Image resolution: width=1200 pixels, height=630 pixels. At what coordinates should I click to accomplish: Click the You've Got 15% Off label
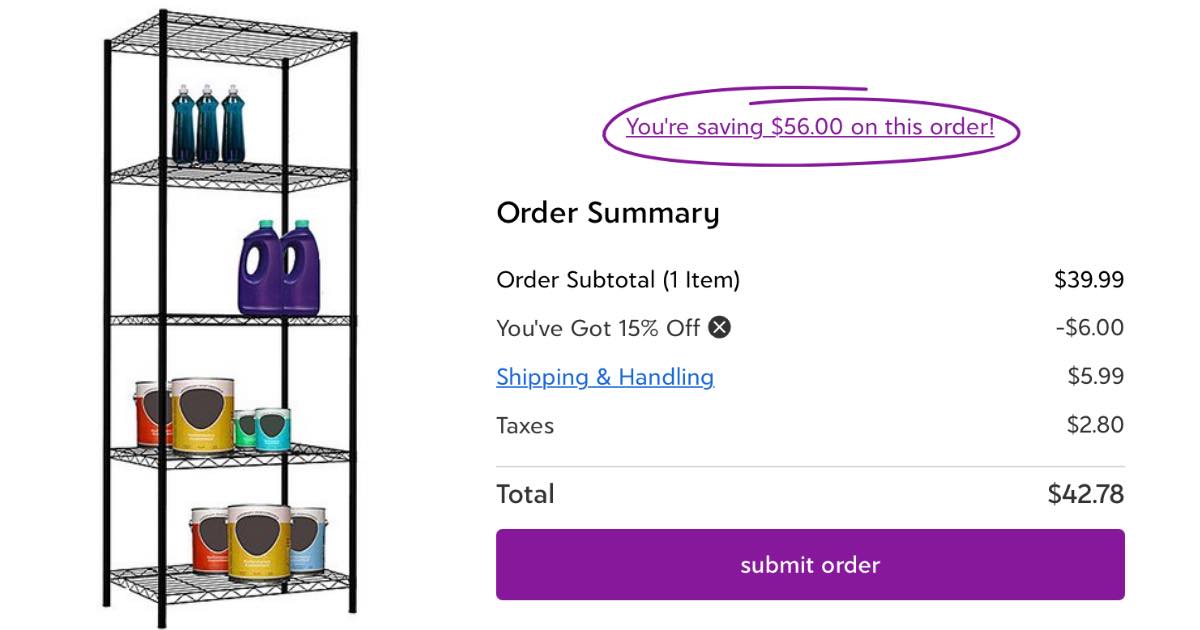pyautogui.click(x=590, y=327)
